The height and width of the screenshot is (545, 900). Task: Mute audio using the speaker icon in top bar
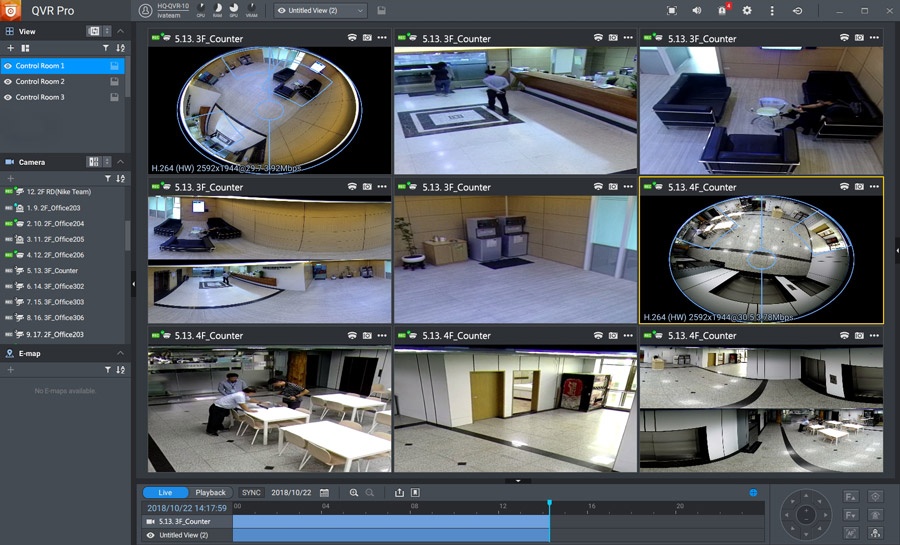point(696,11)
